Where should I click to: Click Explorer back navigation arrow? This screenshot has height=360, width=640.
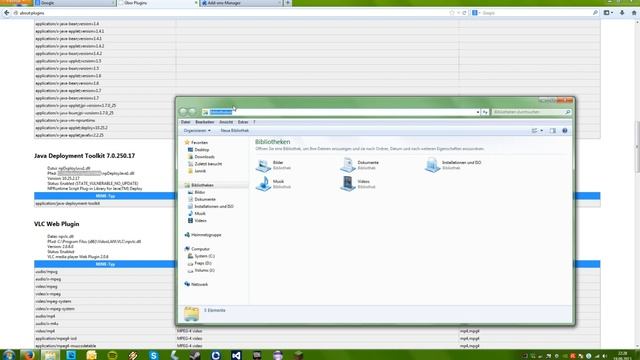click(183, 111)
